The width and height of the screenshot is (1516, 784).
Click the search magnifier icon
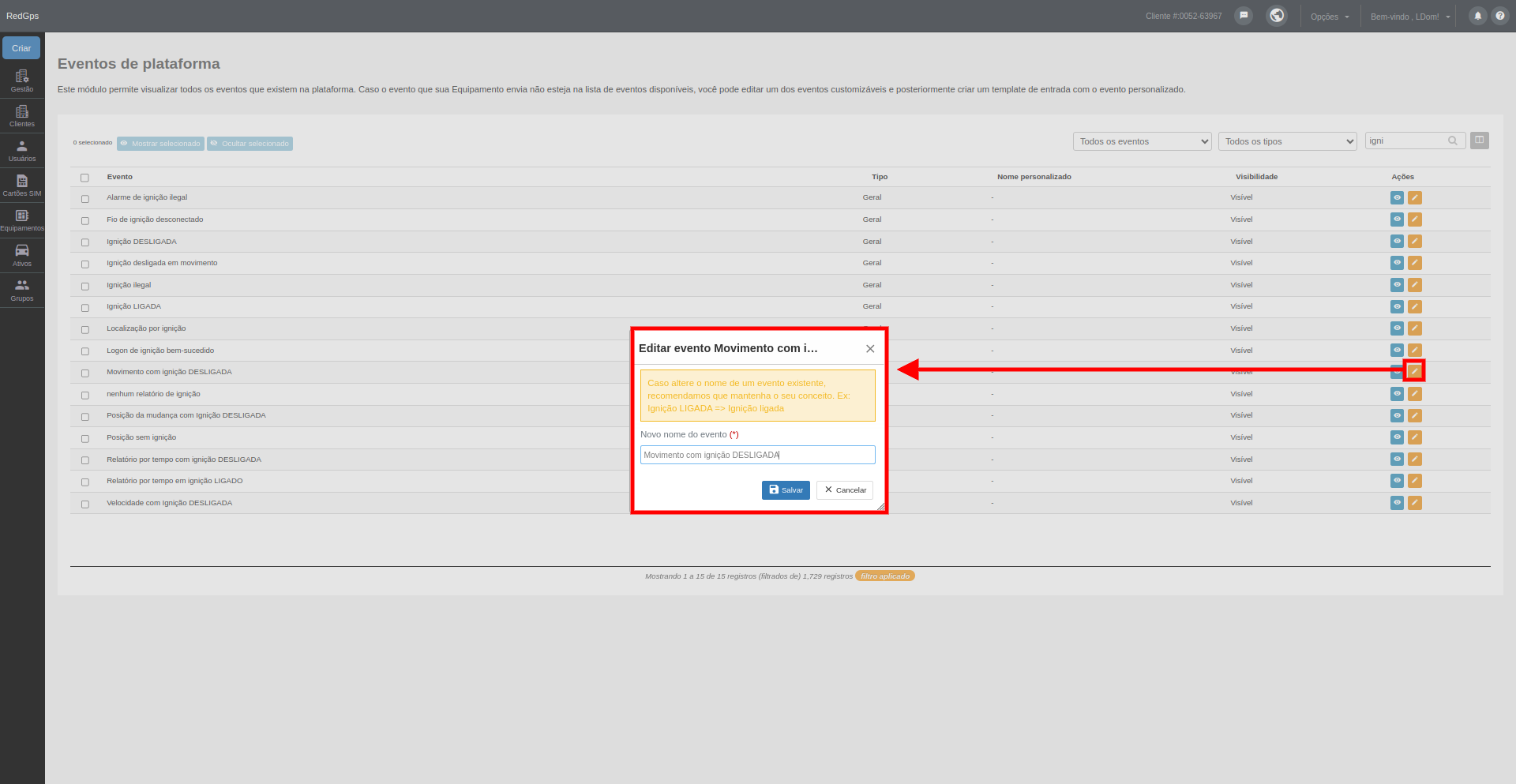click(1453, 141)
